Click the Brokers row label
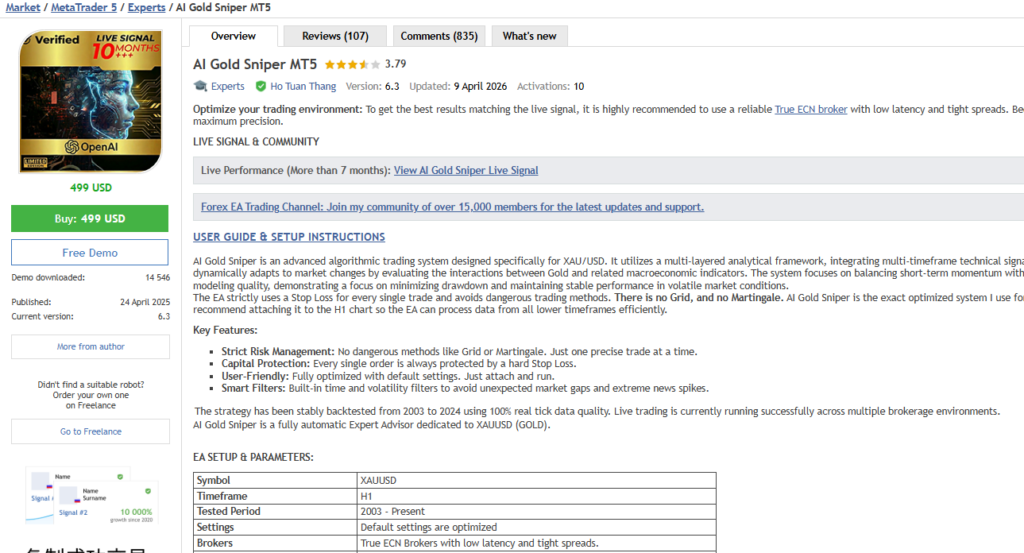The width and height of the screenshot is (1024, 553). [x=215, y=543]
